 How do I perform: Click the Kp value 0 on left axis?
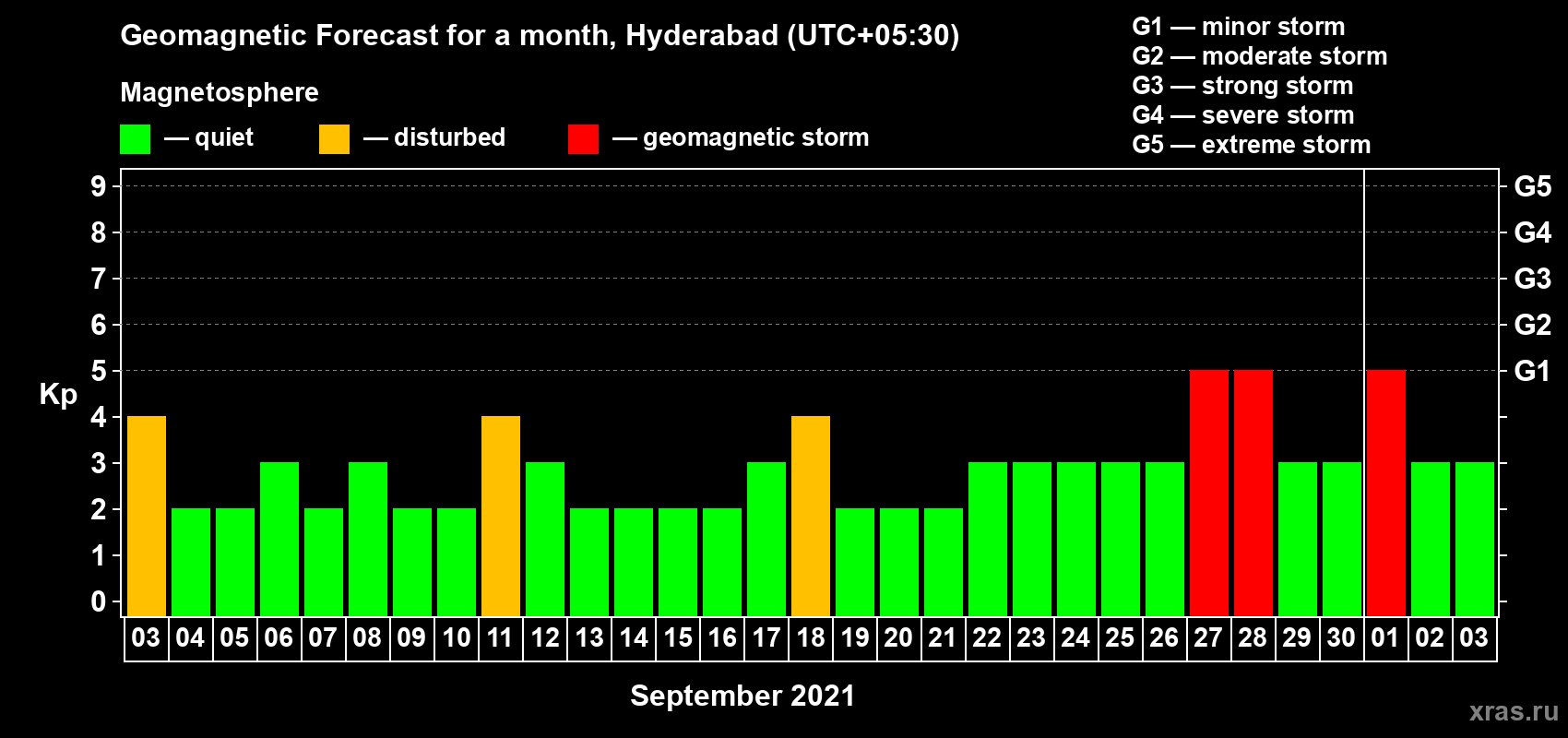coord(99,601)
